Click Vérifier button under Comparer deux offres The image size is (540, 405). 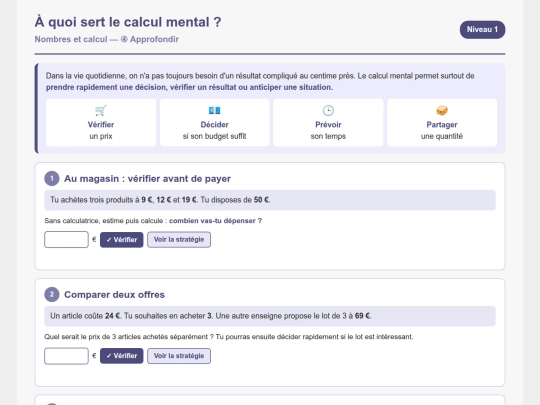pyautogui.click(x=122, y=356)
